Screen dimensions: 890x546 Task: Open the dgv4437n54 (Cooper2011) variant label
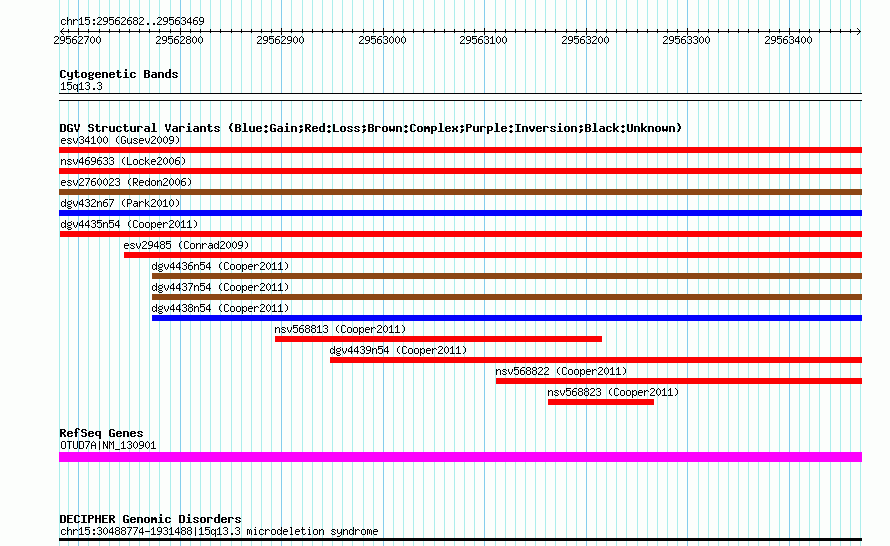coord(220,287)
